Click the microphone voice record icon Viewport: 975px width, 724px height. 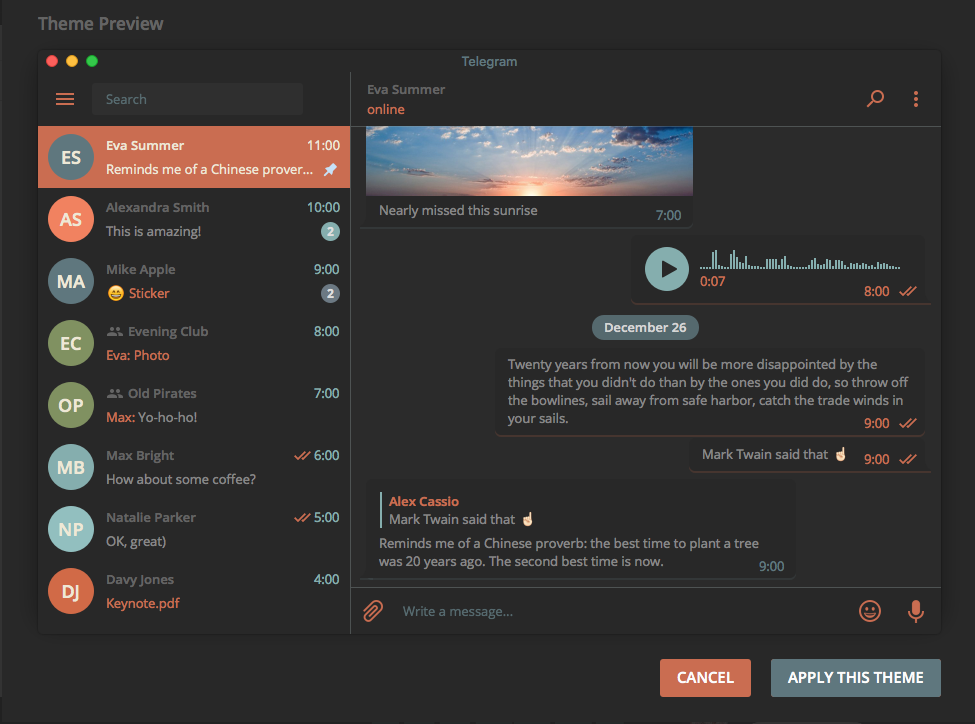click(x=915, y=611)
